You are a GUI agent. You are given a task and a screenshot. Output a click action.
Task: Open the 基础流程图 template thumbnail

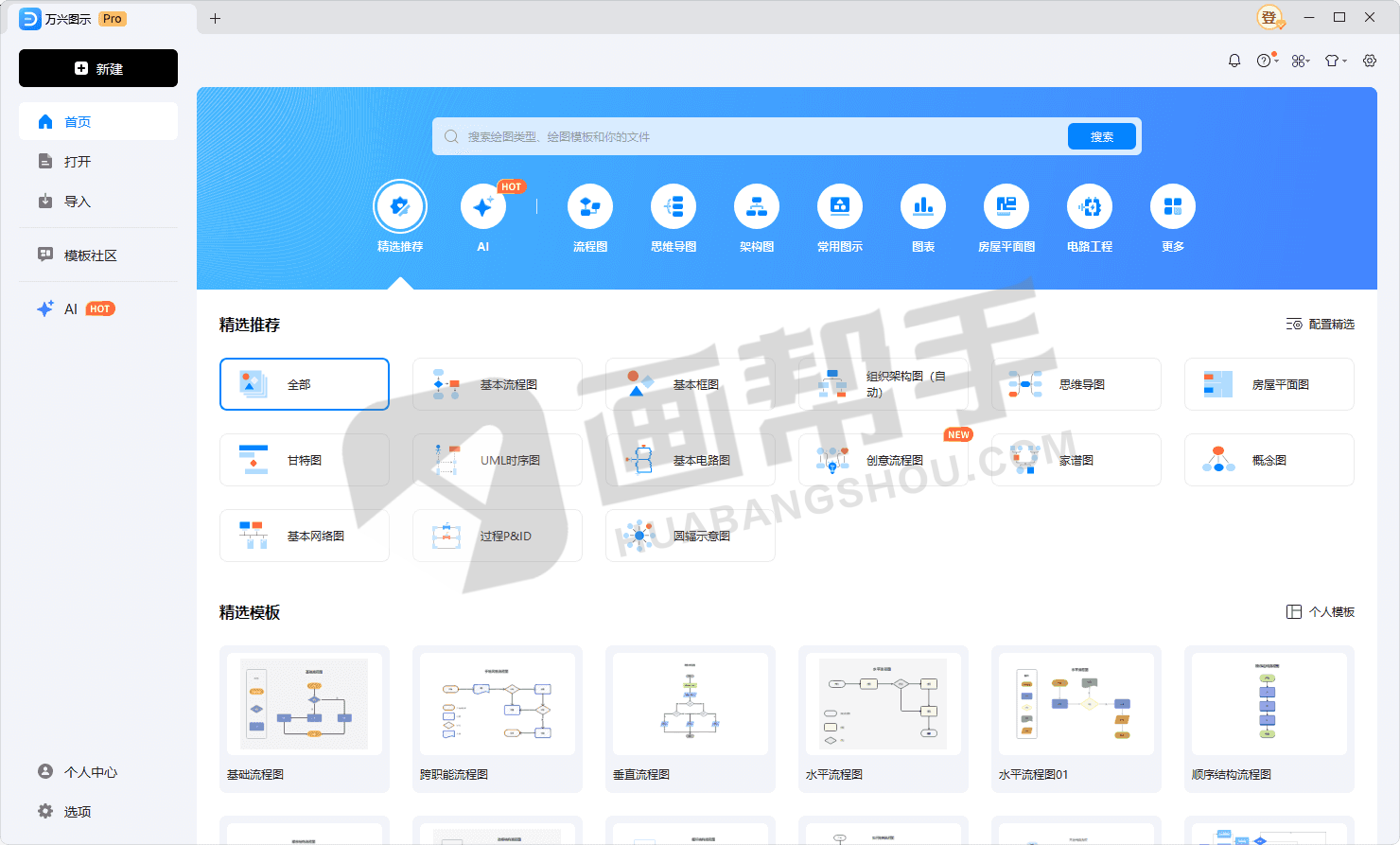[304, 705]
